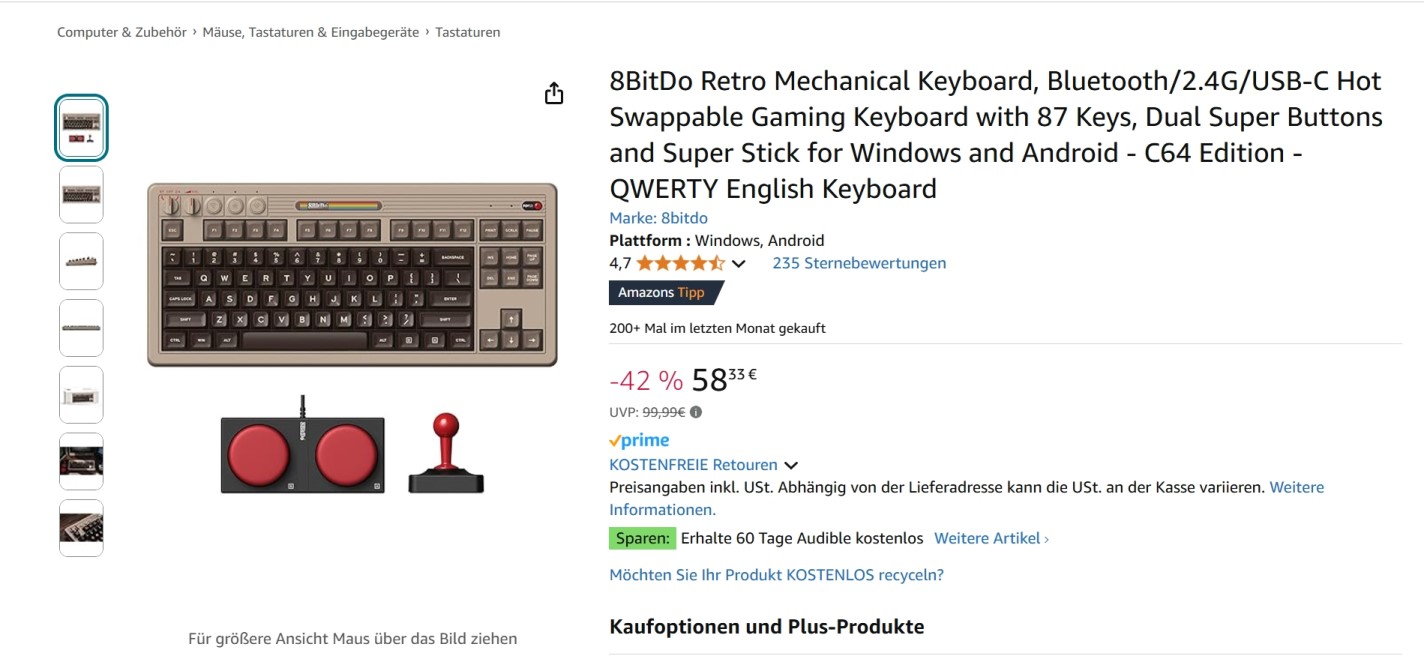The image size is (1424, 659).
Task: Click the star rating icons
Action: (680, 264)
